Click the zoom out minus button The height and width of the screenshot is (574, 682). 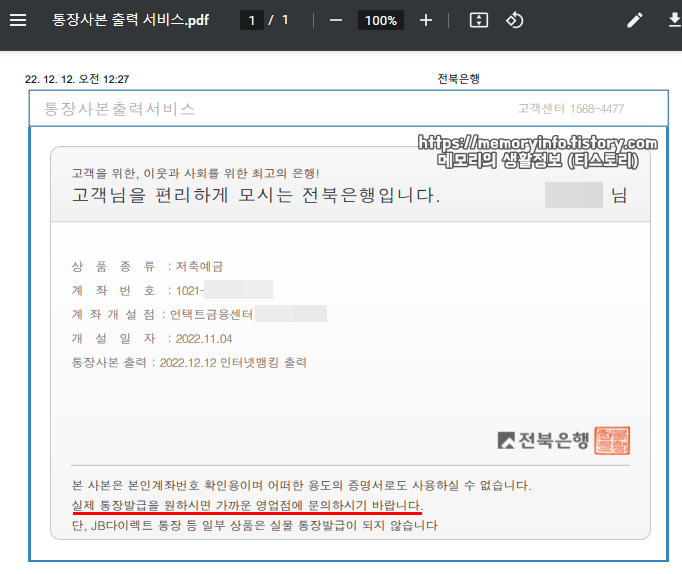click(335, 20)
